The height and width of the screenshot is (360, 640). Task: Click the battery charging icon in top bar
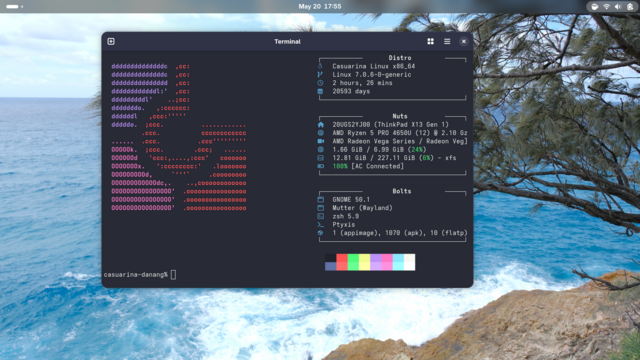coord(630,7)
